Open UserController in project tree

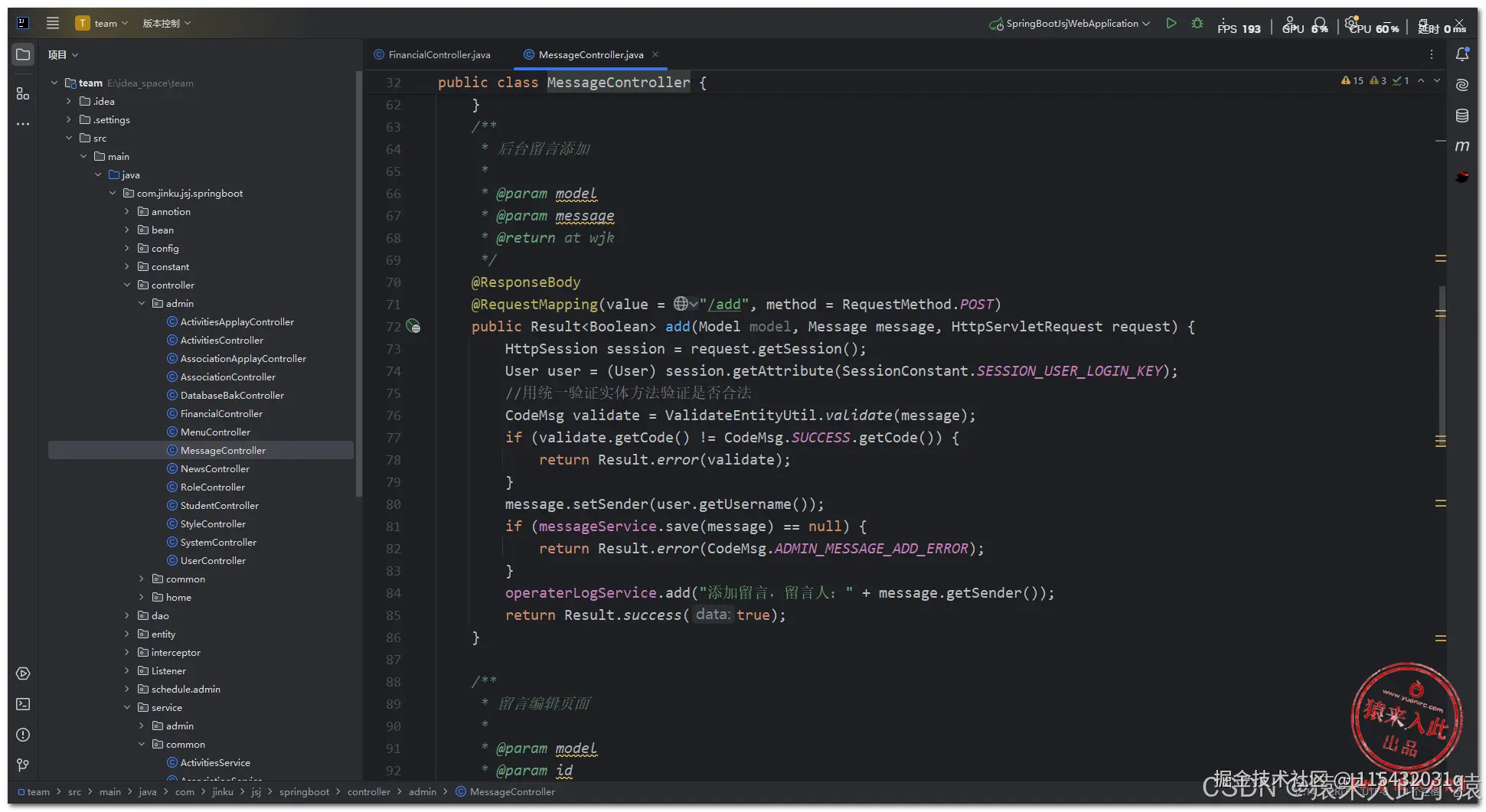click(x=213, y=560)
